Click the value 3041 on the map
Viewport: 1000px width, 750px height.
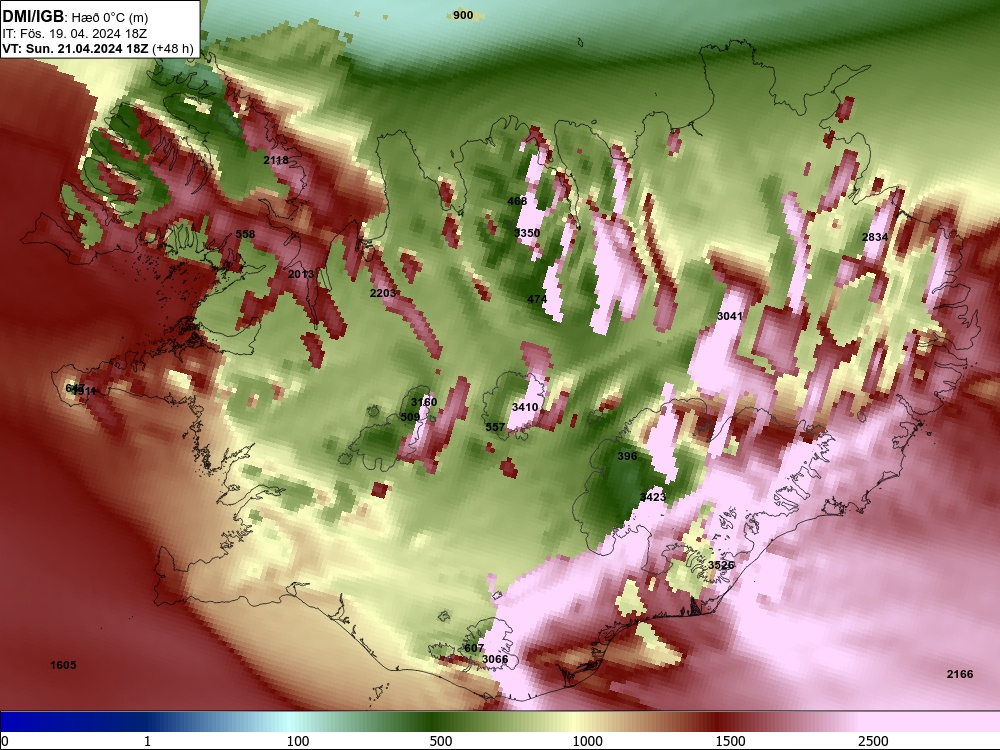(730, 316)
